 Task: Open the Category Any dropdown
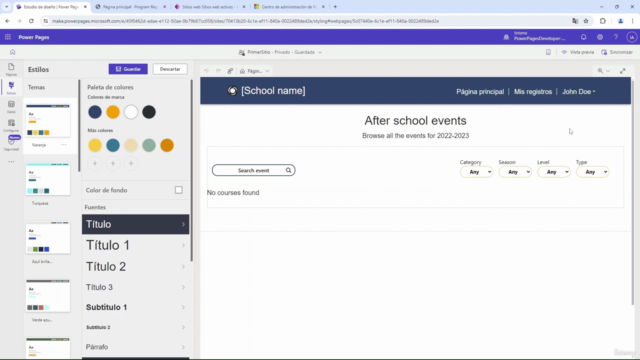pos(476,172)
